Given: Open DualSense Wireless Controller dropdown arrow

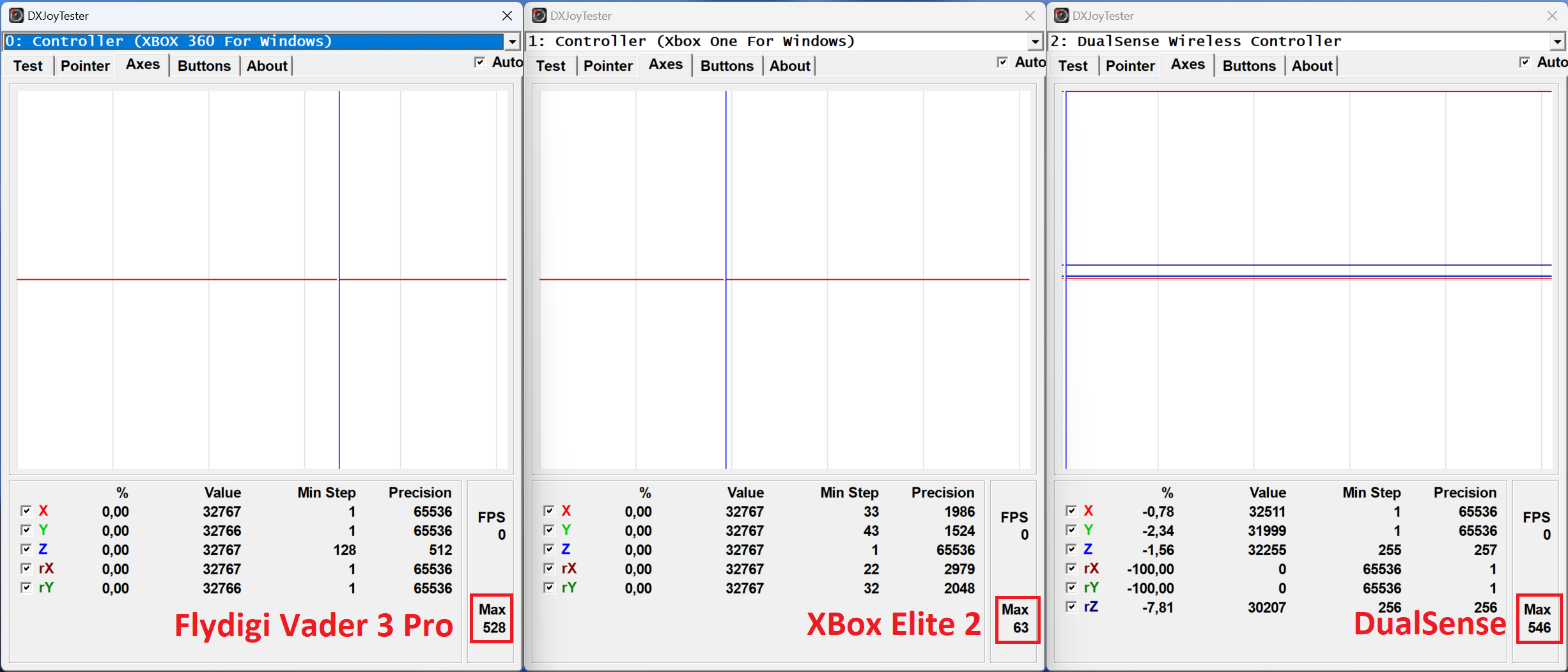Looking at the screenshot, I should point(1557,42).
